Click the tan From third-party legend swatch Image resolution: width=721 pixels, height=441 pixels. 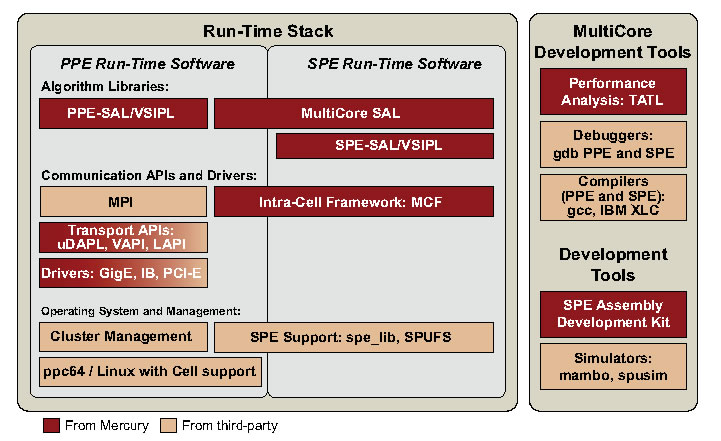168,425
